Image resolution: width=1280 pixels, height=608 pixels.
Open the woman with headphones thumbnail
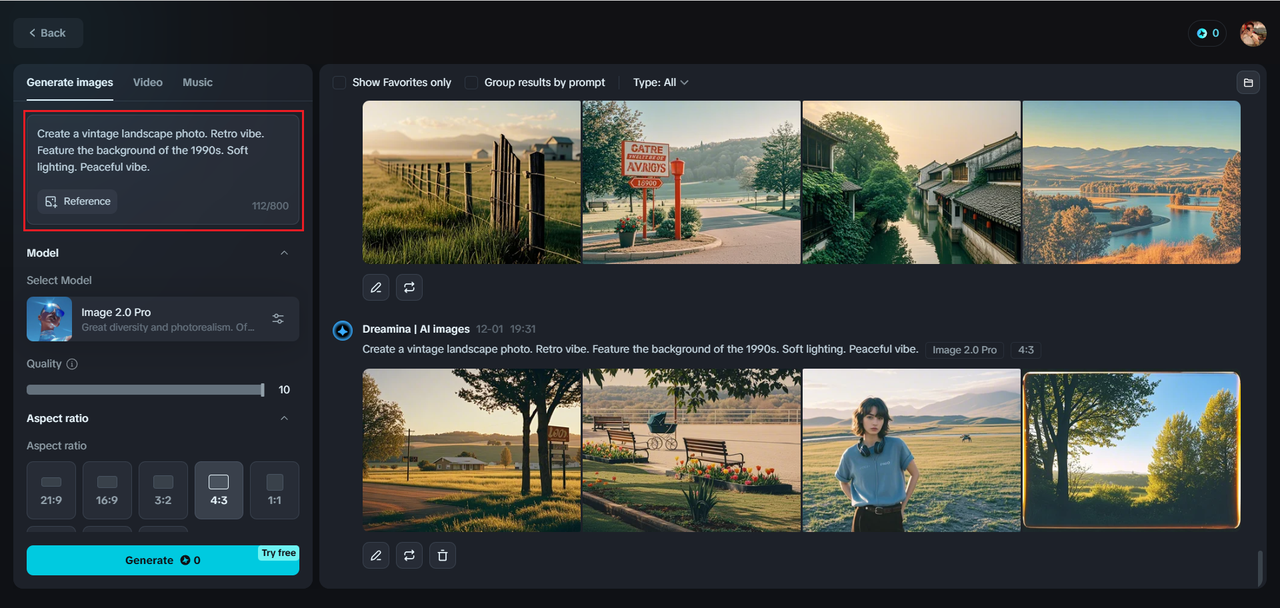(x=911, y=450)
